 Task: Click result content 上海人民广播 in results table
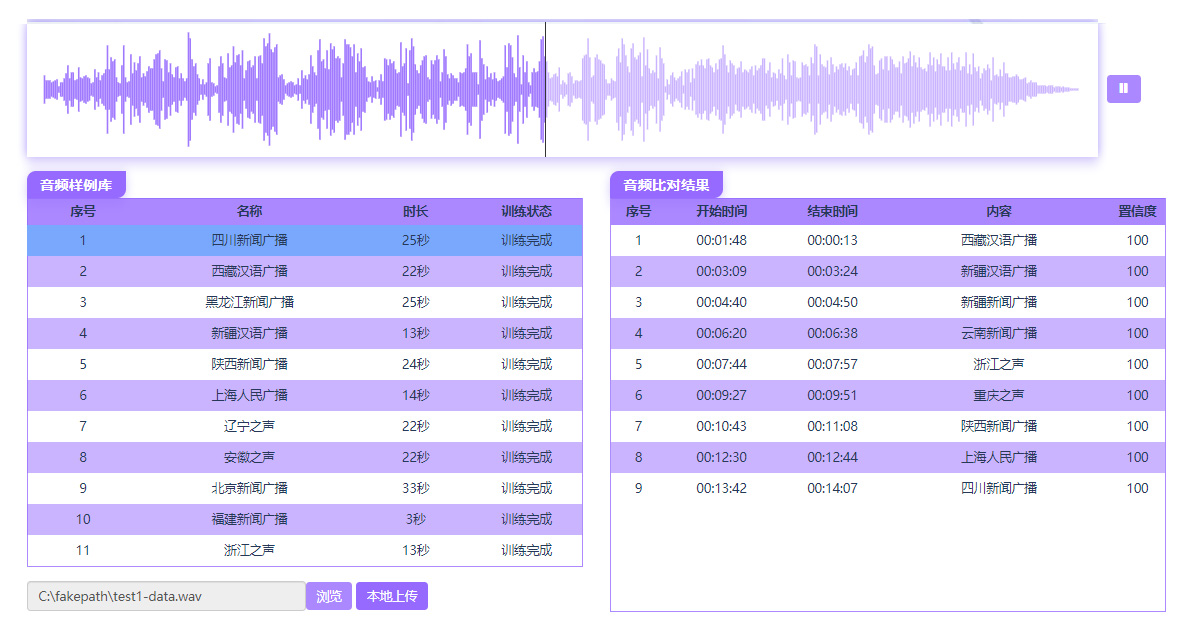tap(999, 458)
